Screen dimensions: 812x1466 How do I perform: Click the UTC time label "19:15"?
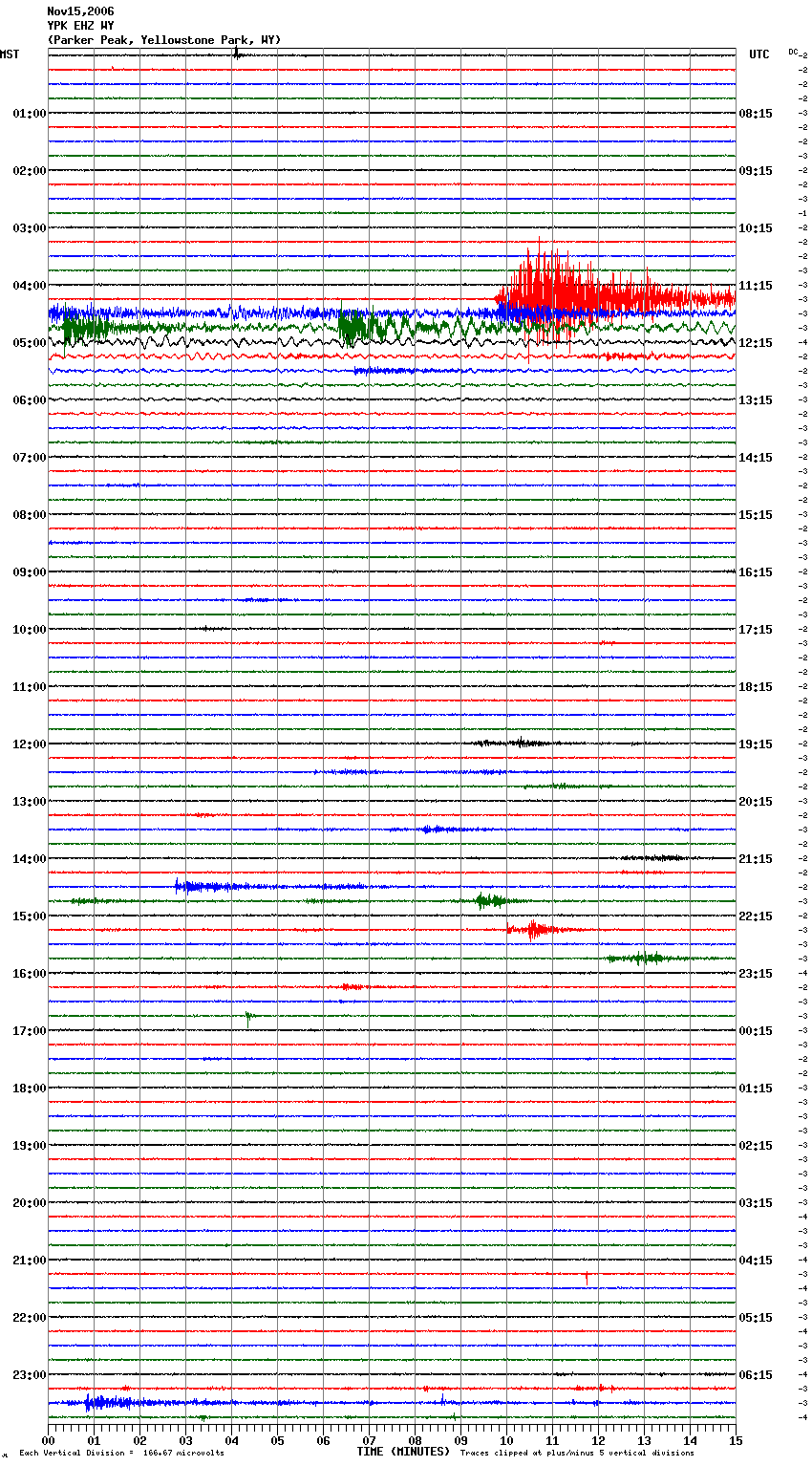pyautogui.click(x=756, y=744)
